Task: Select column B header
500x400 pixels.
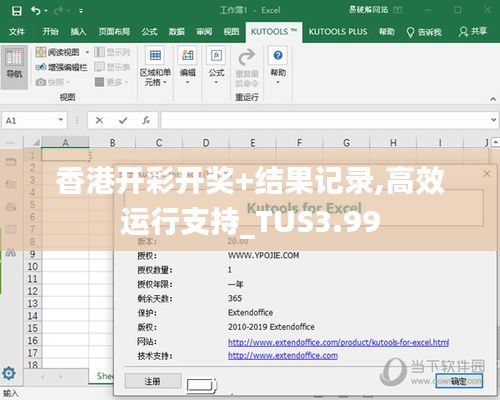Action: [112, 143]
